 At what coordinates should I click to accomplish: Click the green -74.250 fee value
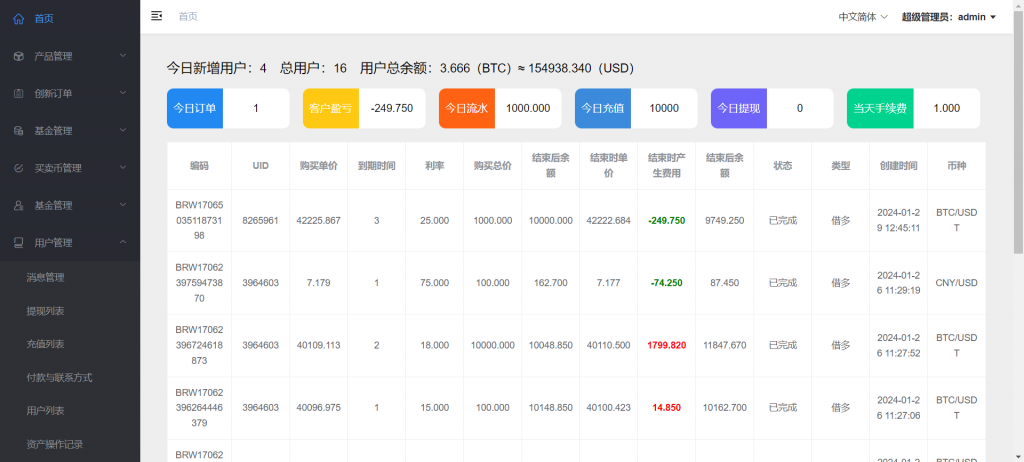click(x=667, y=283)
